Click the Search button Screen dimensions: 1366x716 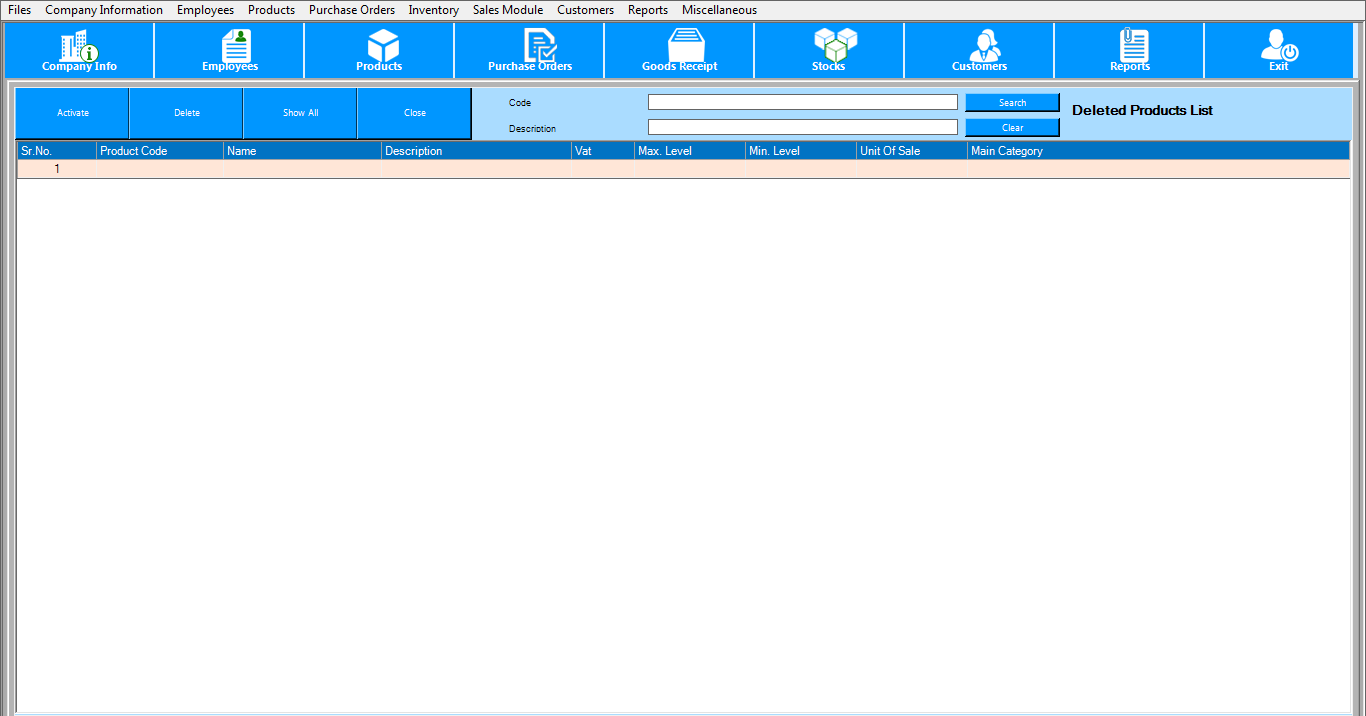click(x=1012, y=103)
